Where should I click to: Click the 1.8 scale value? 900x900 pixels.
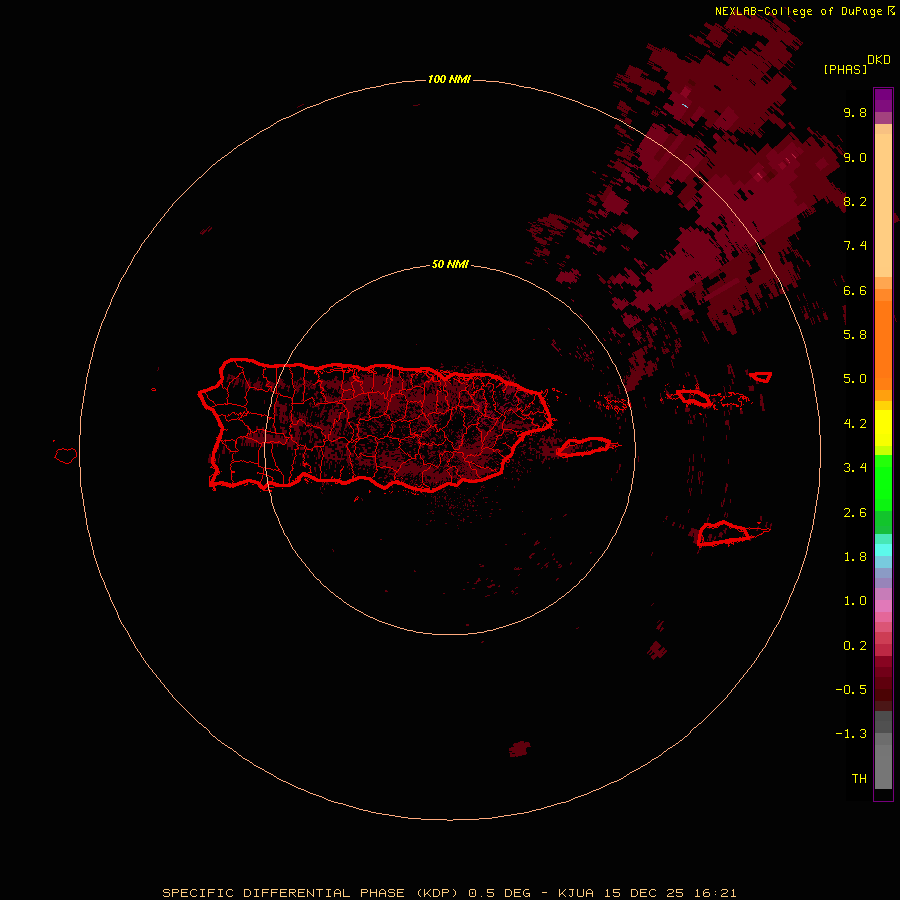pyautogui.click(x=855, y=557)
